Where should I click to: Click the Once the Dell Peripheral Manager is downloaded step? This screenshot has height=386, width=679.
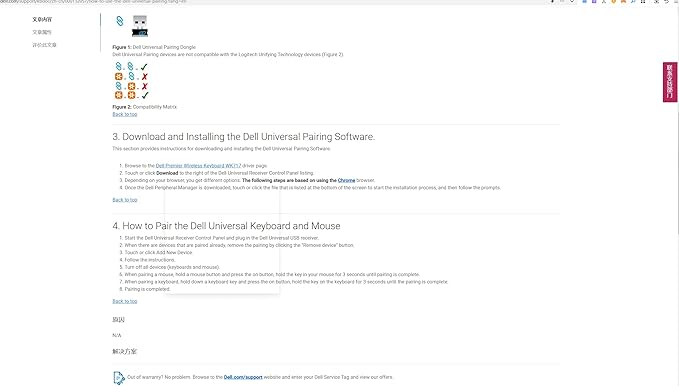[313, 188]
